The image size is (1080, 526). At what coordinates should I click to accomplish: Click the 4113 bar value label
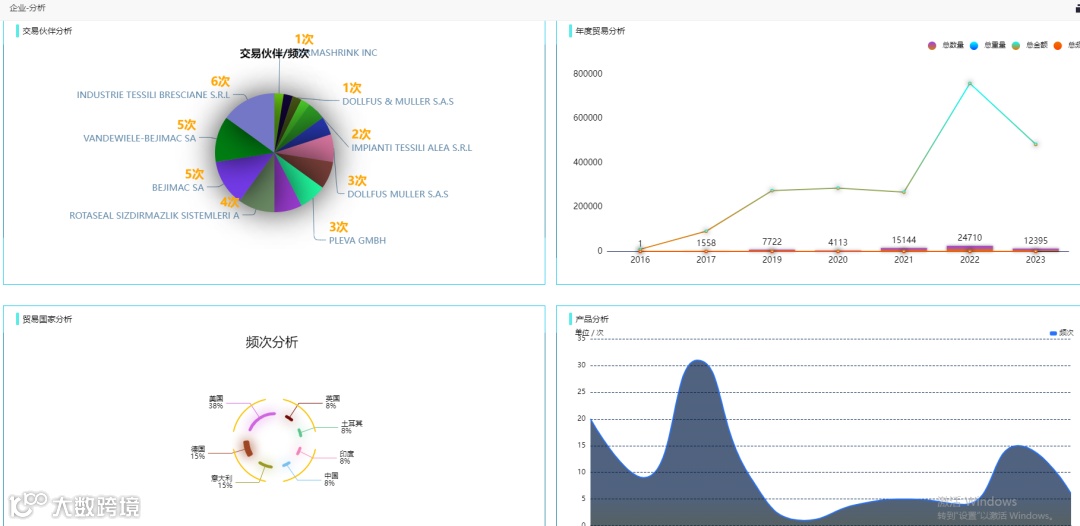(838, 242)
